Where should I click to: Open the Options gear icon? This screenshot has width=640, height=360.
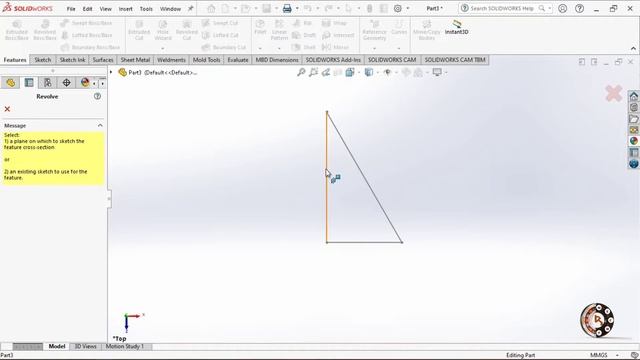click(x=398, y=9)
